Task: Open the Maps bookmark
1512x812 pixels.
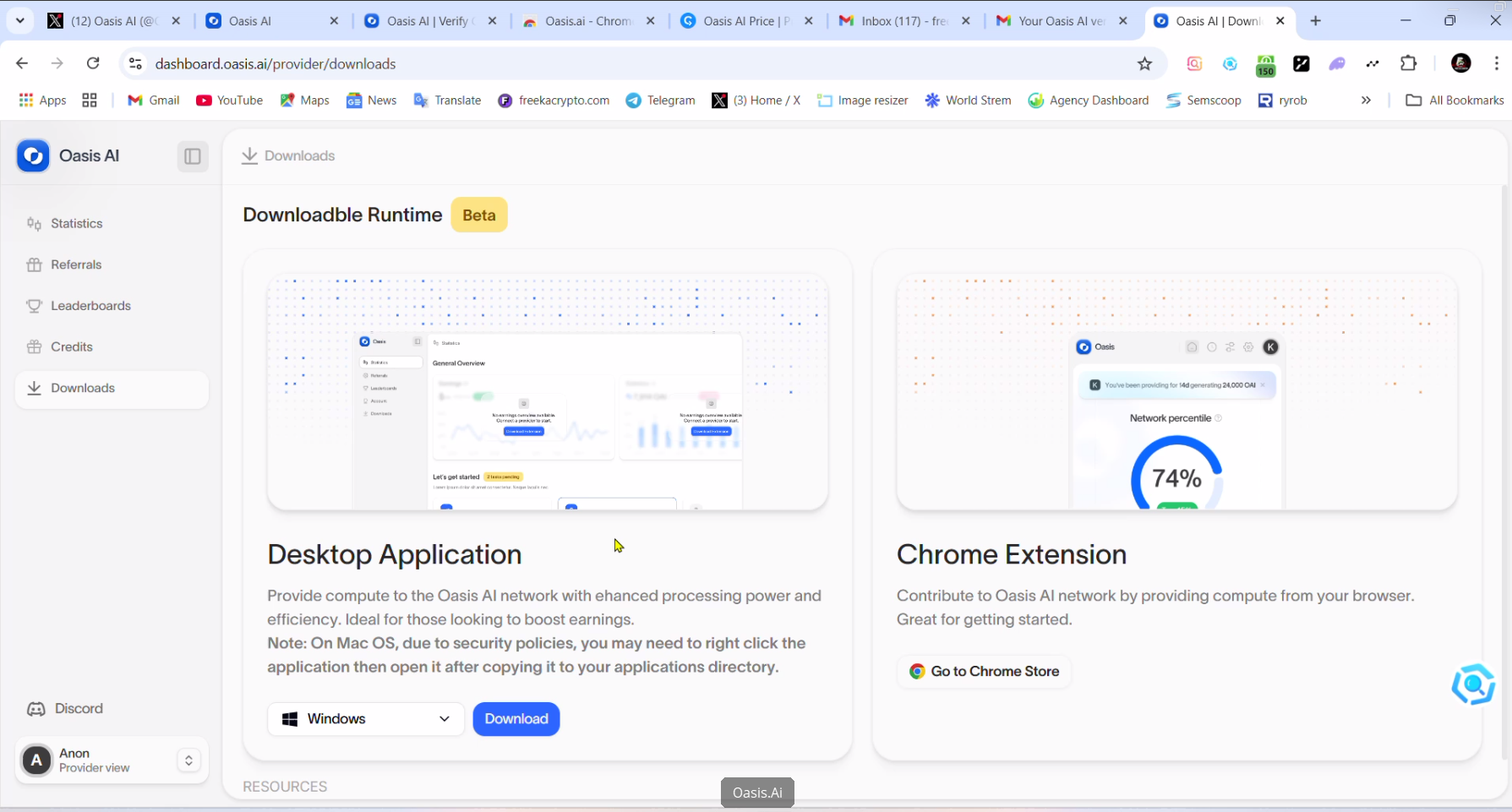Action: pyautogui.click(x=304, y=101)
